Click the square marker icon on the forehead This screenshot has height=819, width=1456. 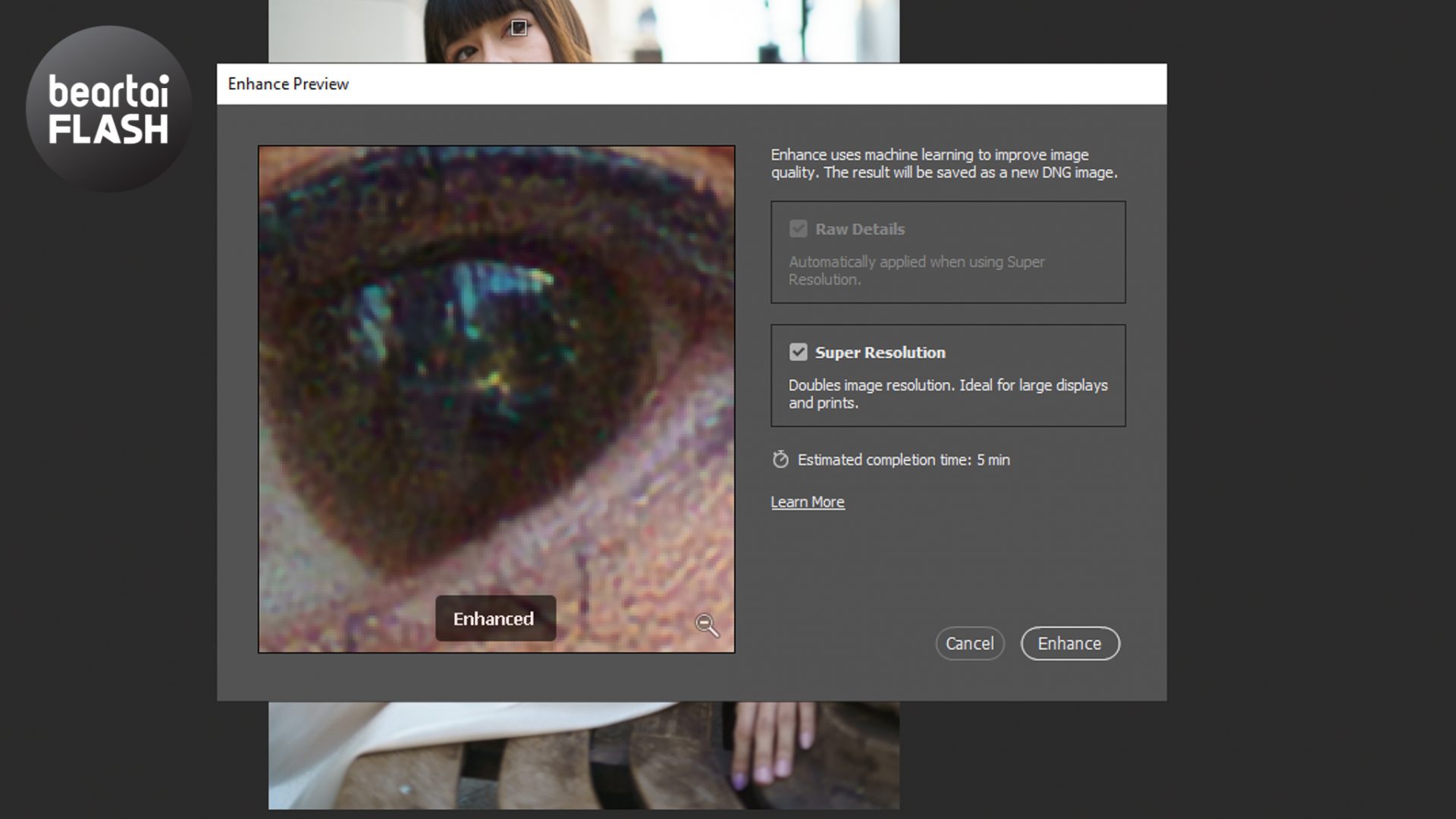(x=519, y=28)
